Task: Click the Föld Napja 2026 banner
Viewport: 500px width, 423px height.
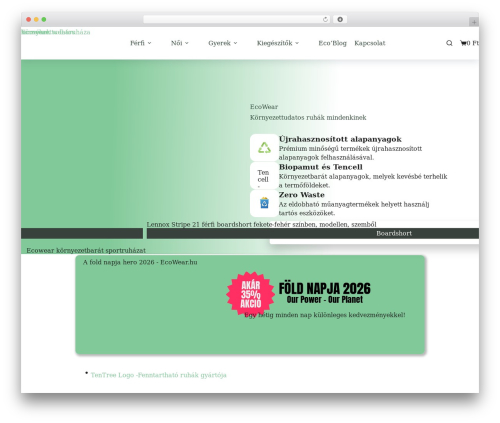Action: point(250,305)
